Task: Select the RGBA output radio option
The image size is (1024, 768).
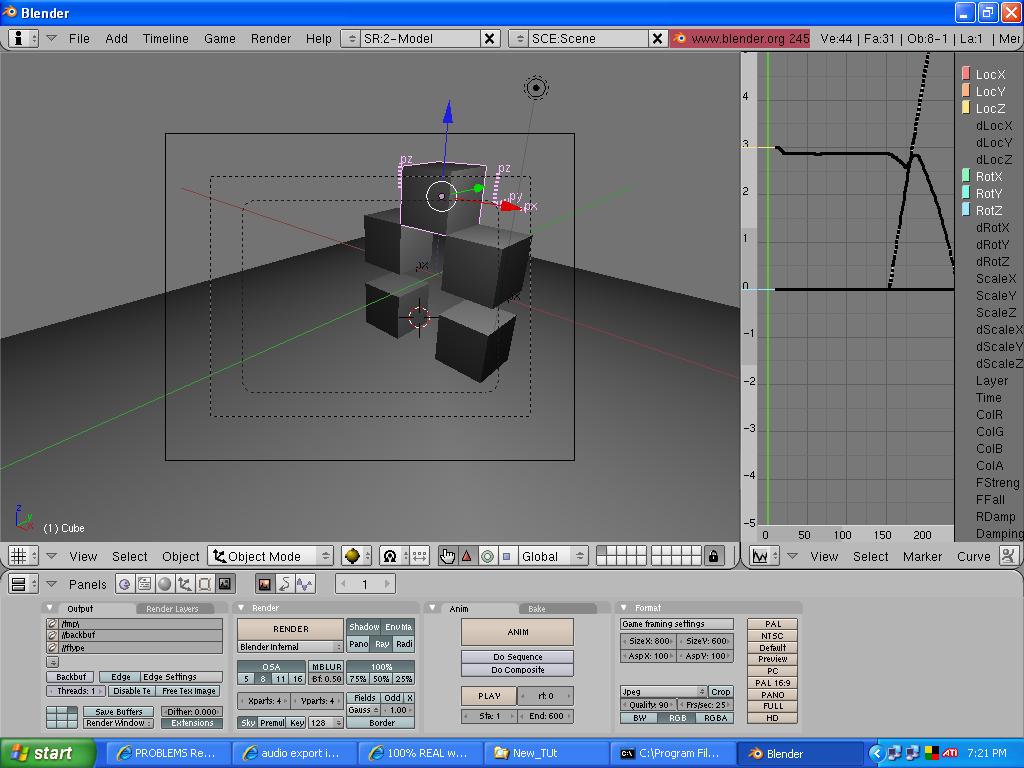Action: point(715,718)
